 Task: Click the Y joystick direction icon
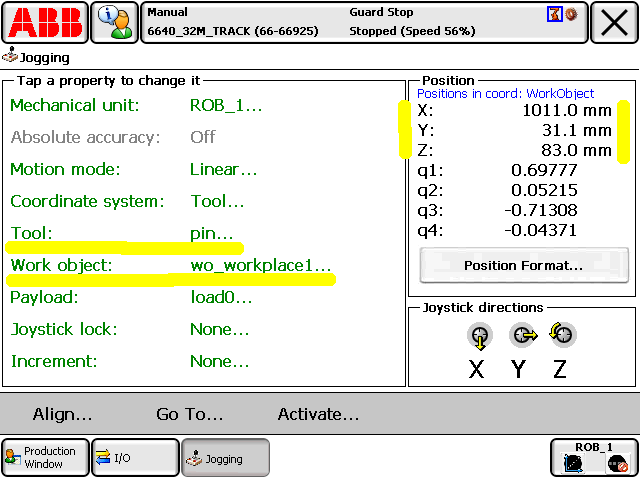pos(520,337)
